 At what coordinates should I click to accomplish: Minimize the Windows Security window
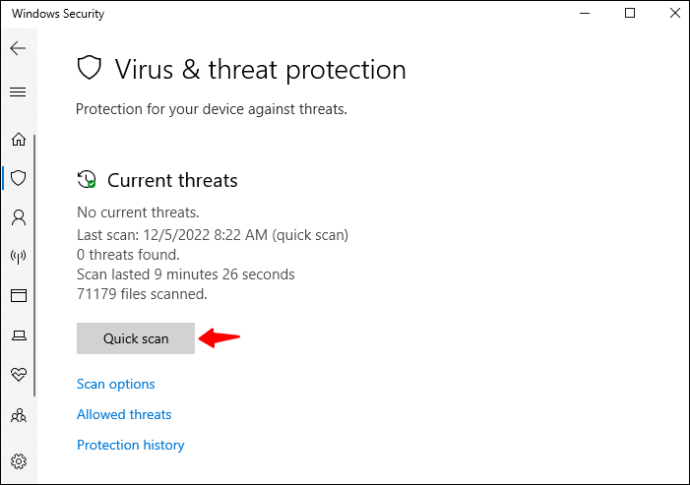coord(584,13)
